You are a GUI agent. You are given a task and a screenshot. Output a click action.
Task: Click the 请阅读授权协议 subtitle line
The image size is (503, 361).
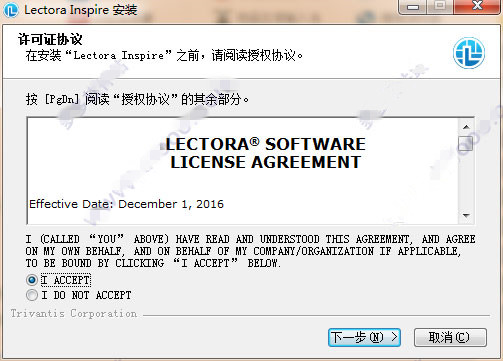pos(164,55)
